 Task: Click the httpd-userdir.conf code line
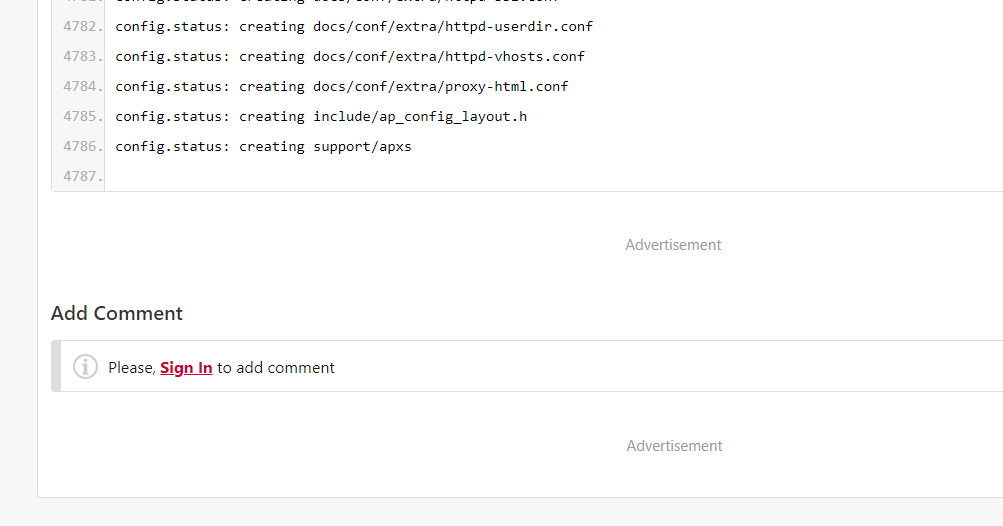354,27
